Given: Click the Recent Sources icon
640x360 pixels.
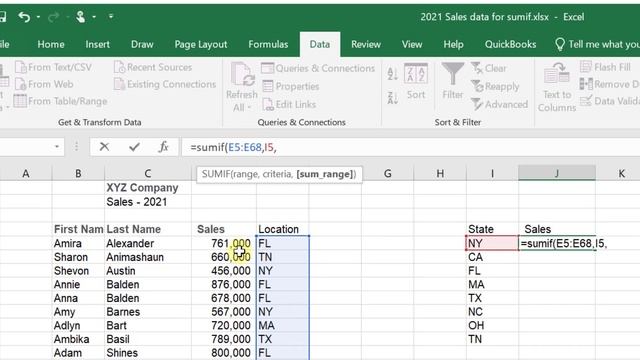Looking at the screenshot, I should point(119,67).
